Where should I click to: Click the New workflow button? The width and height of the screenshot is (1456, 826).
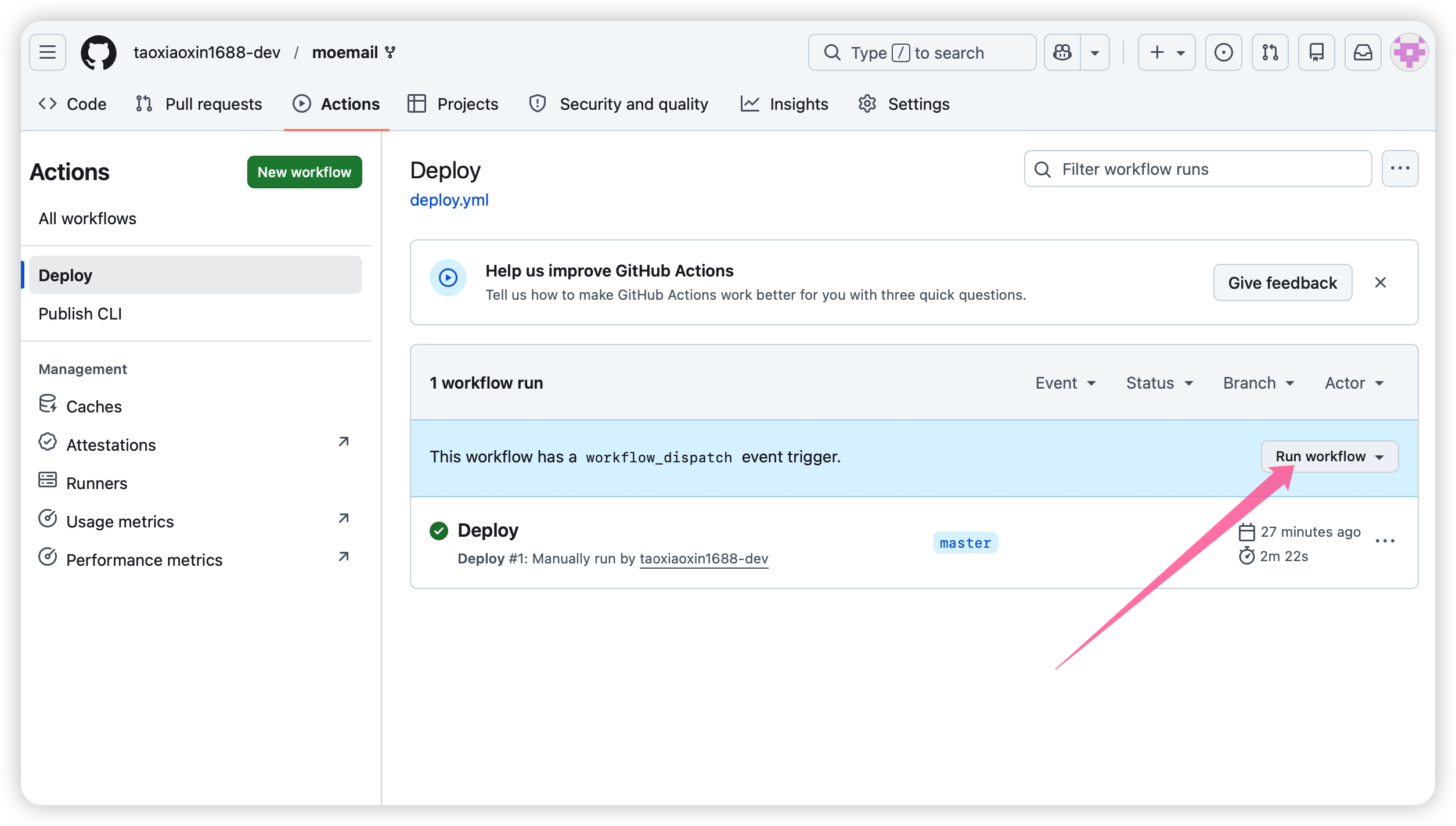[x=304, y=172]
